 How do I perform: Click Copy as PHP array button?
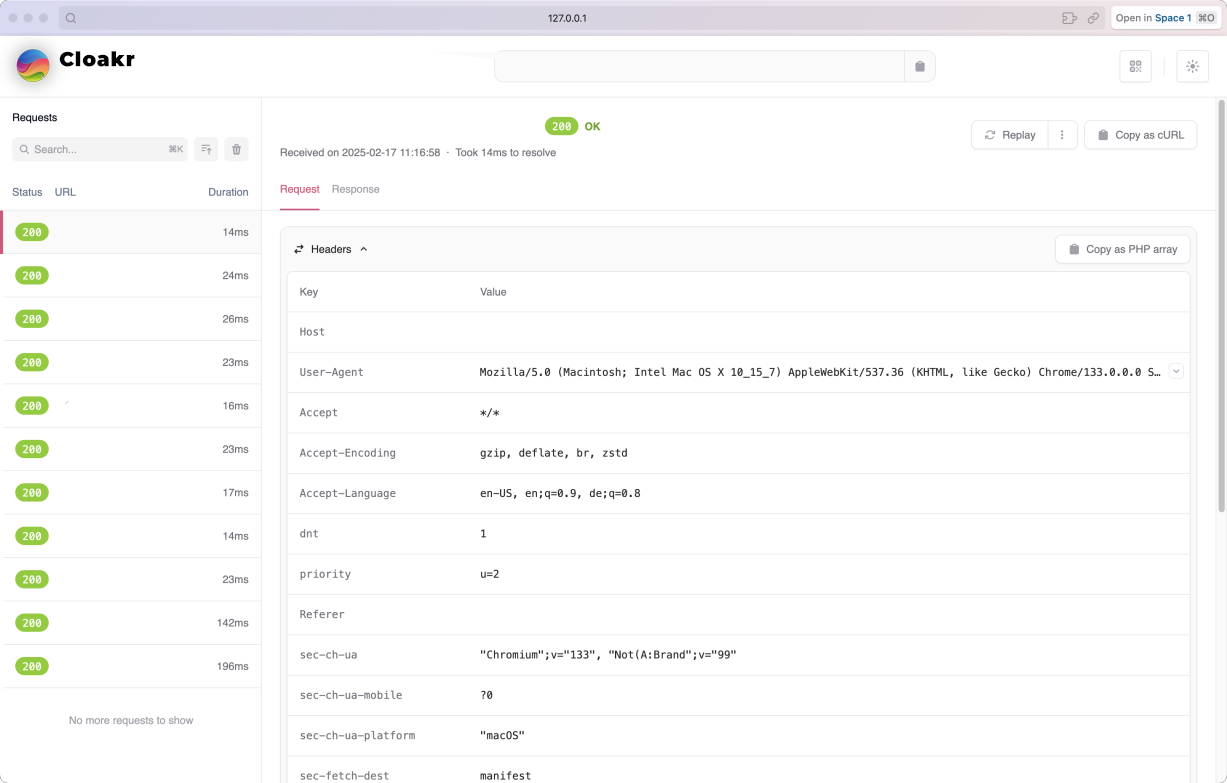[x=1122, y=249]
